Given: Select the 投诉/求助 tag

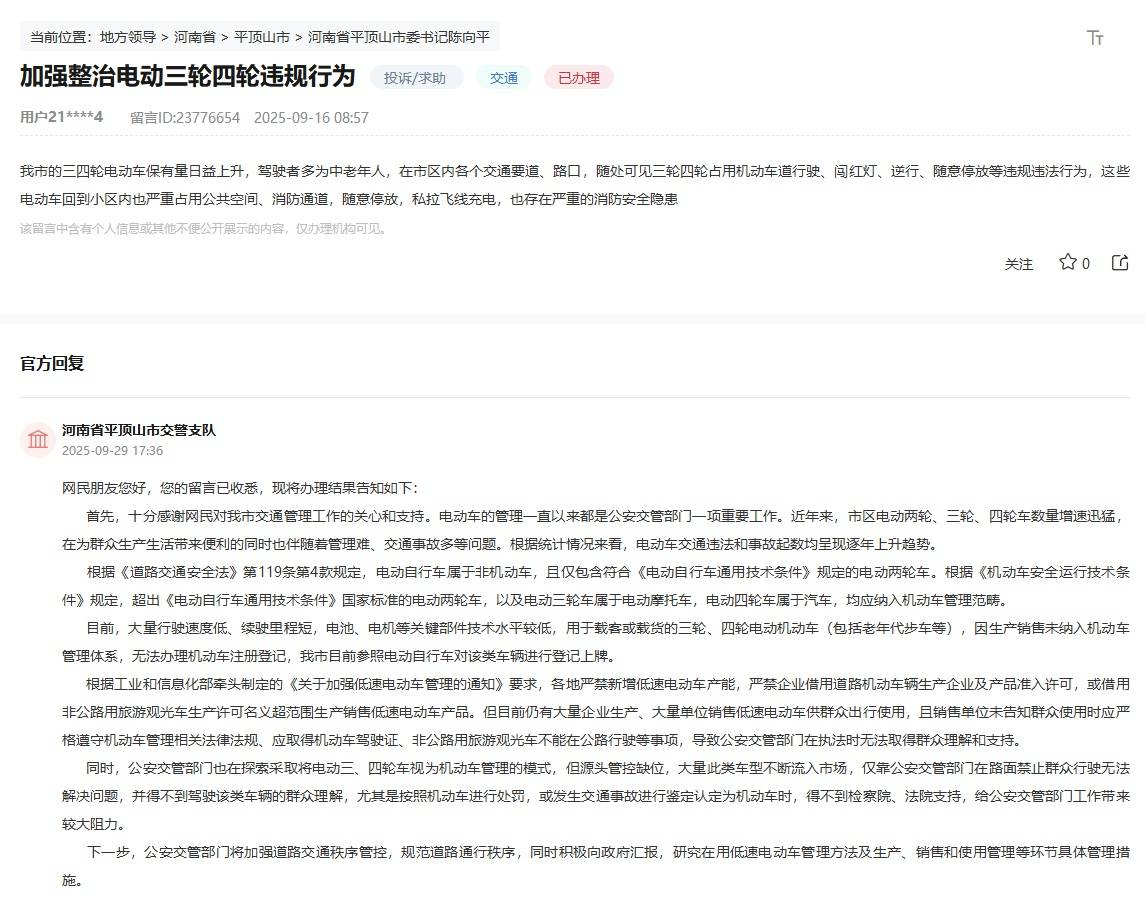Looking at the screenshot, I should pyautogui.click(x=416, y=78).
